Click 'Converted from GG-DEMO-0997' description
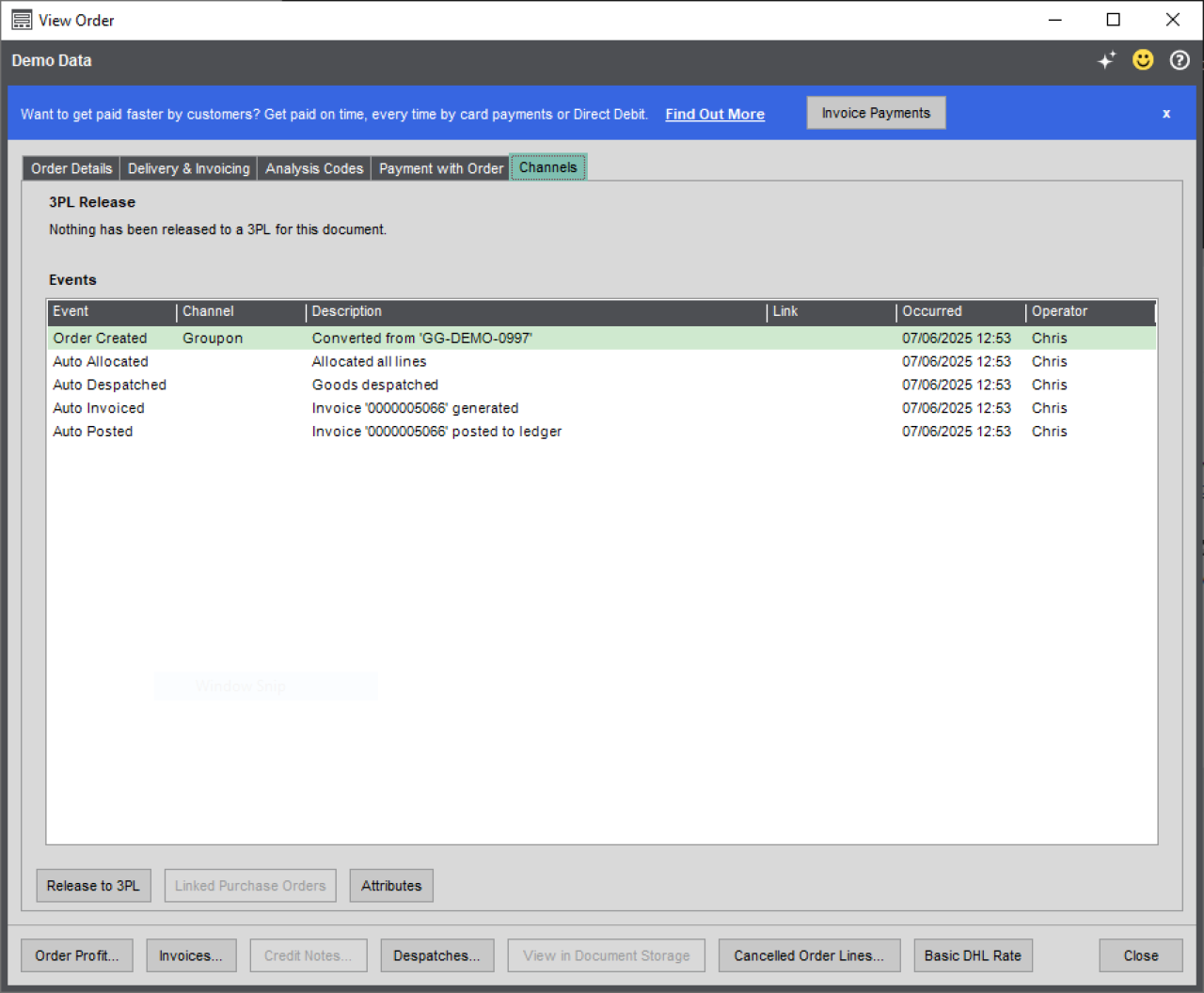Viewport: 1204px width, 993px height. [x=421, y=339]
